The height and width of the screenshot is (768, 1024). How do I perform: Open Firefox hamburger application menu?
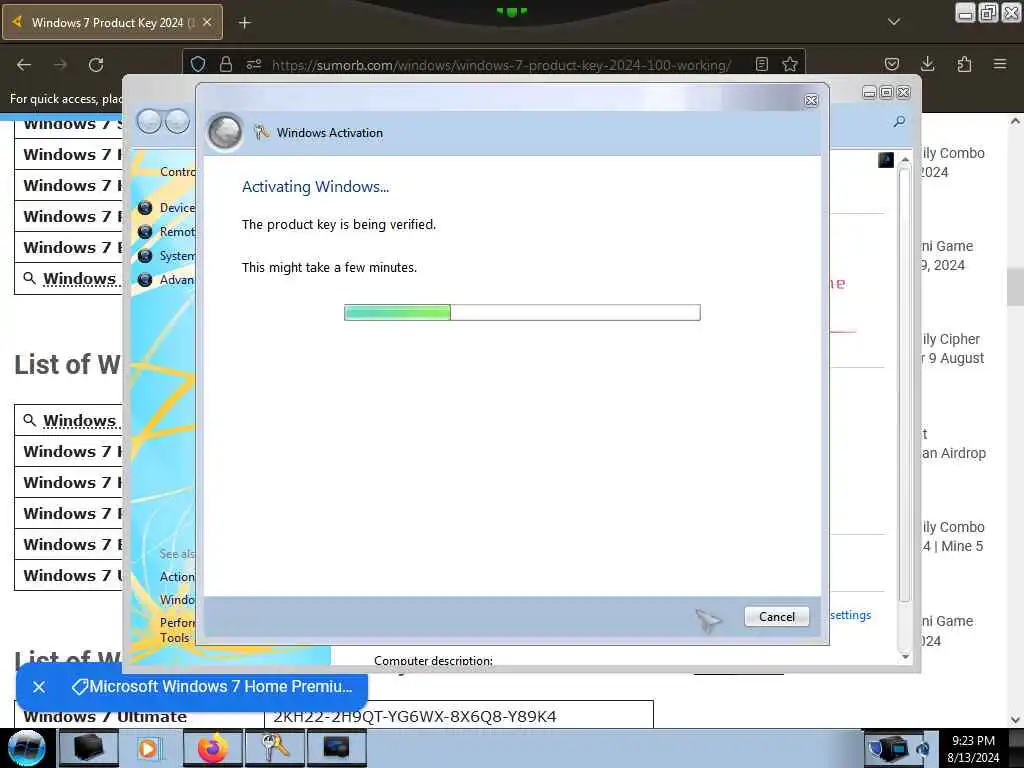click(x=1000, y=64)
